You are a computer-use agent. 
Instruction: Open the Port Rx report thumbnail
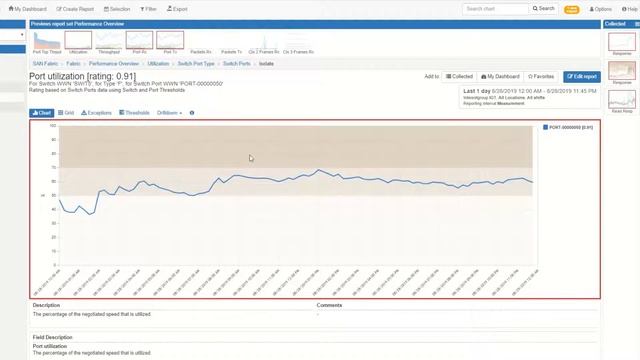pyautogui.click(x=139, y=42)
